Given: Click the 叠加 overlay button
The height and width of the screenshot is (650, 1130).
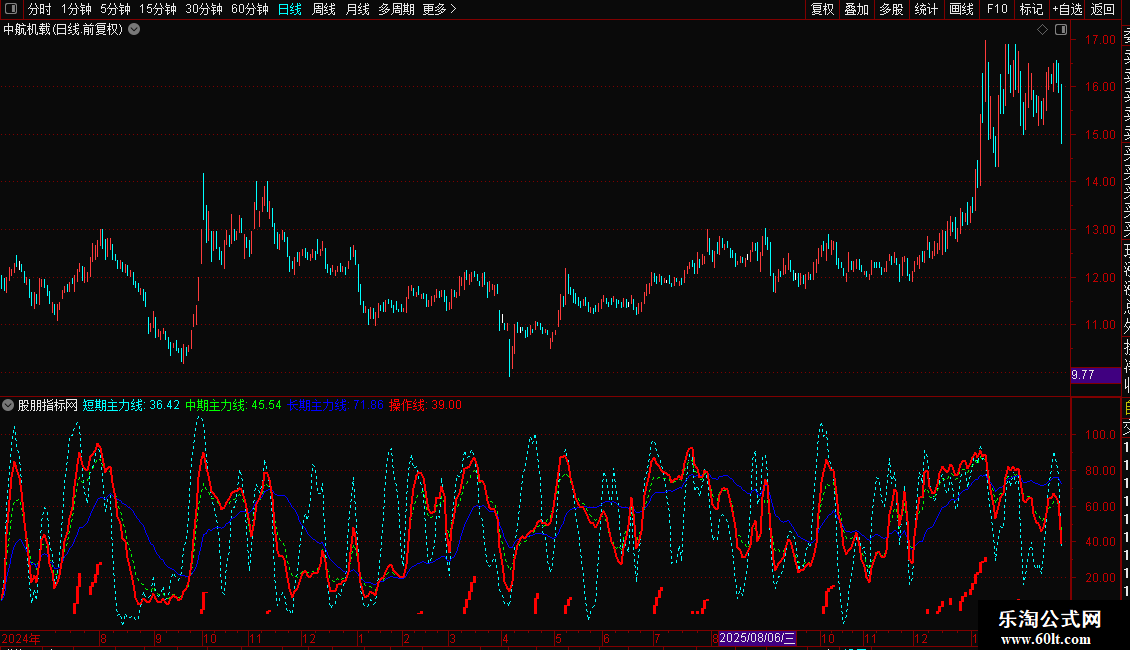Looking at the screenshot, I should pyautogui.click(x=856, y=9).
